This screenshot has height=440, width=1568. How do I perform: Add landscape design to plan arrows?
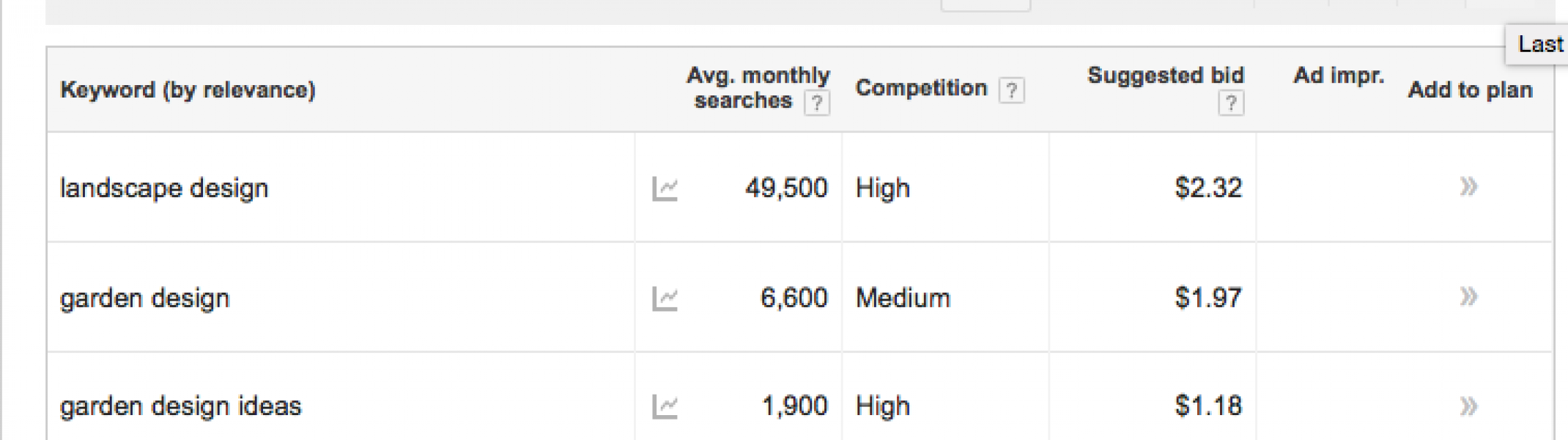[x=1468, y=187]
